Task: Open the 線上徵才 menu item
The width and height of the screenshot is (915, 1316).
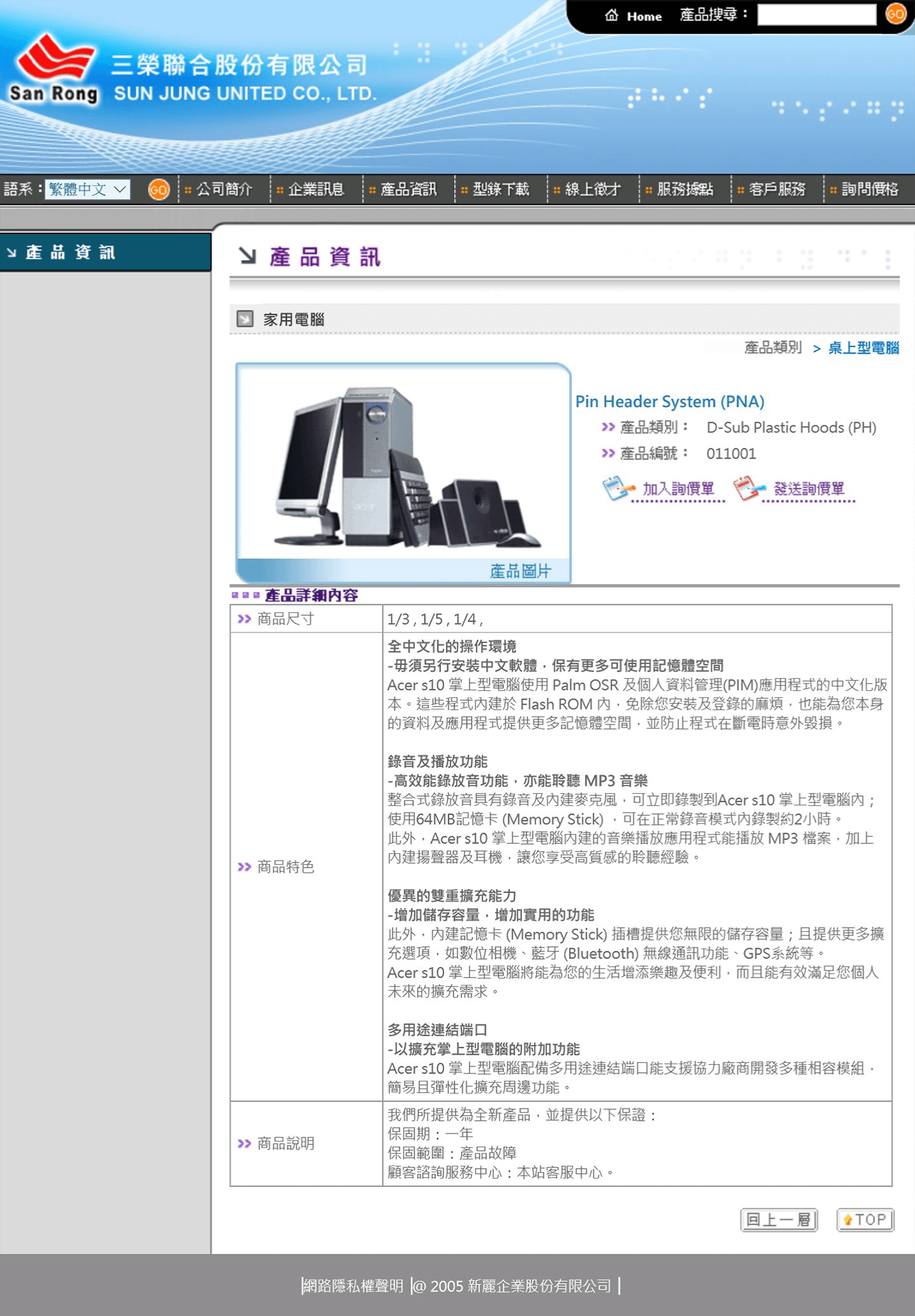Action: 593,190
